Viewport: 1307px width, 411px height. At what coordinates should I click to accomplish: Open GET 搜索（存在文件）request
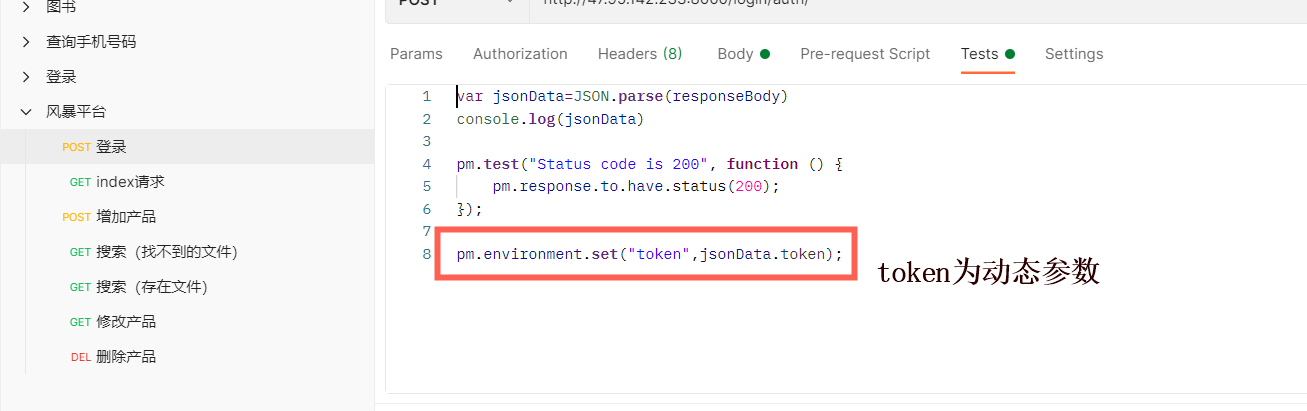[151, 287]
